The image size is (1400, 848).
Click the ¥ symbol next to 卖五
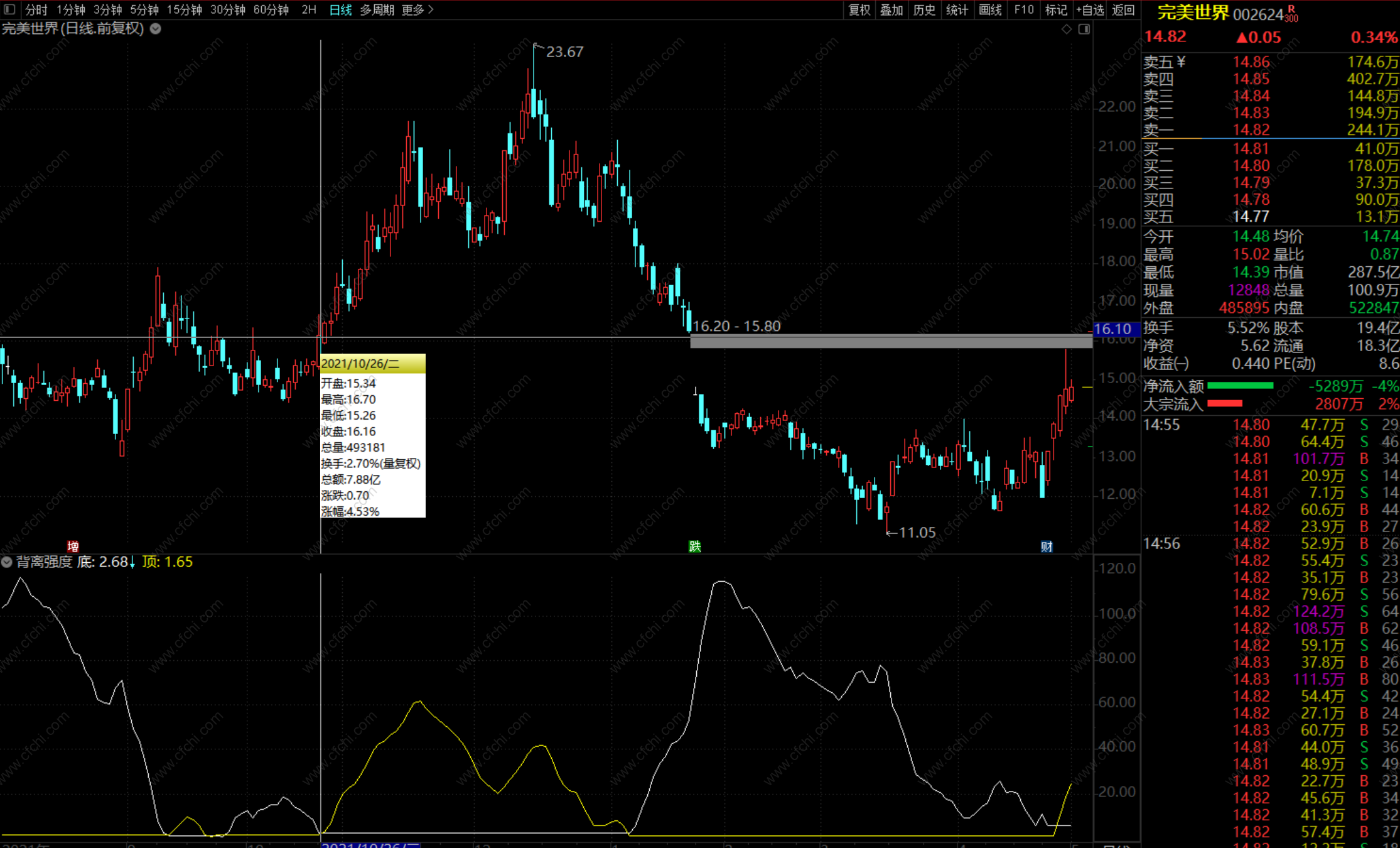1181,62
